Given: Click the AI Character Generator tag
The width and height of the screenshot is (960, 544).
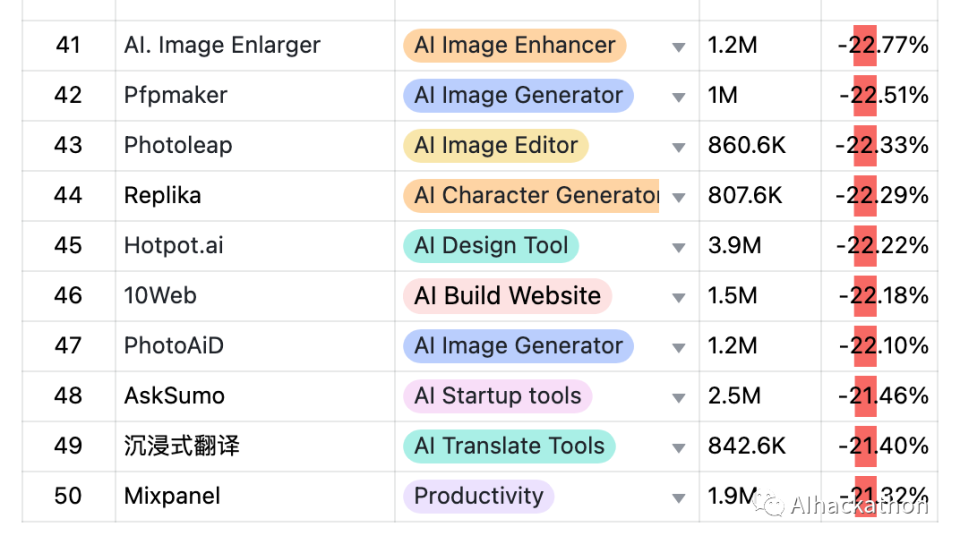Looking at the screenshot, I should (x=531, y=195).
